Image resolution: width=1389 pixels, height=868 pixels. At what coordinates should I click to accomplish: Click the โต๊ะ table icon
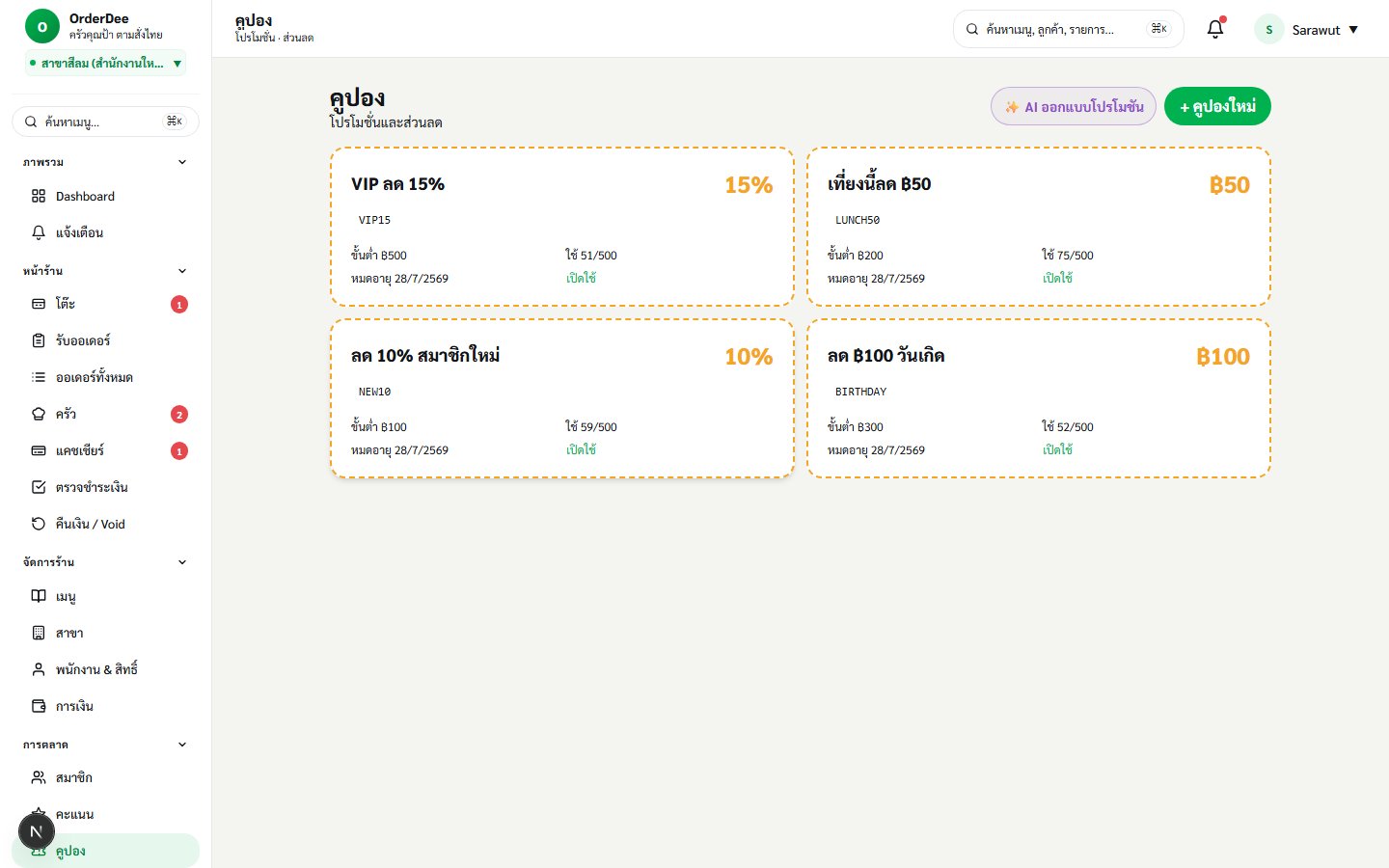click(39, 304)
